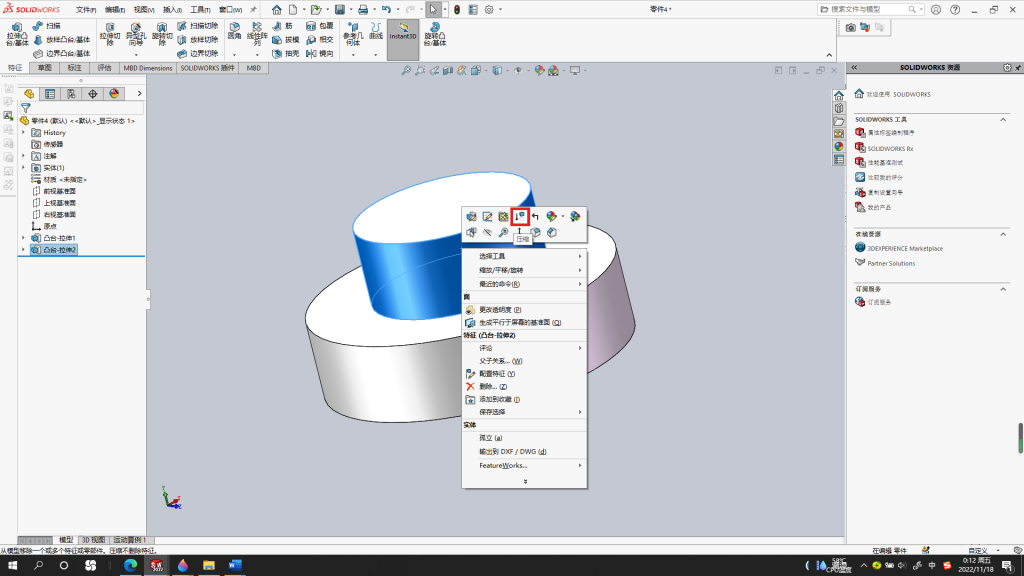Click the Swept Boss (扫描) tool
This screenshot has height=576, width=1024.
tap(46, 25)
